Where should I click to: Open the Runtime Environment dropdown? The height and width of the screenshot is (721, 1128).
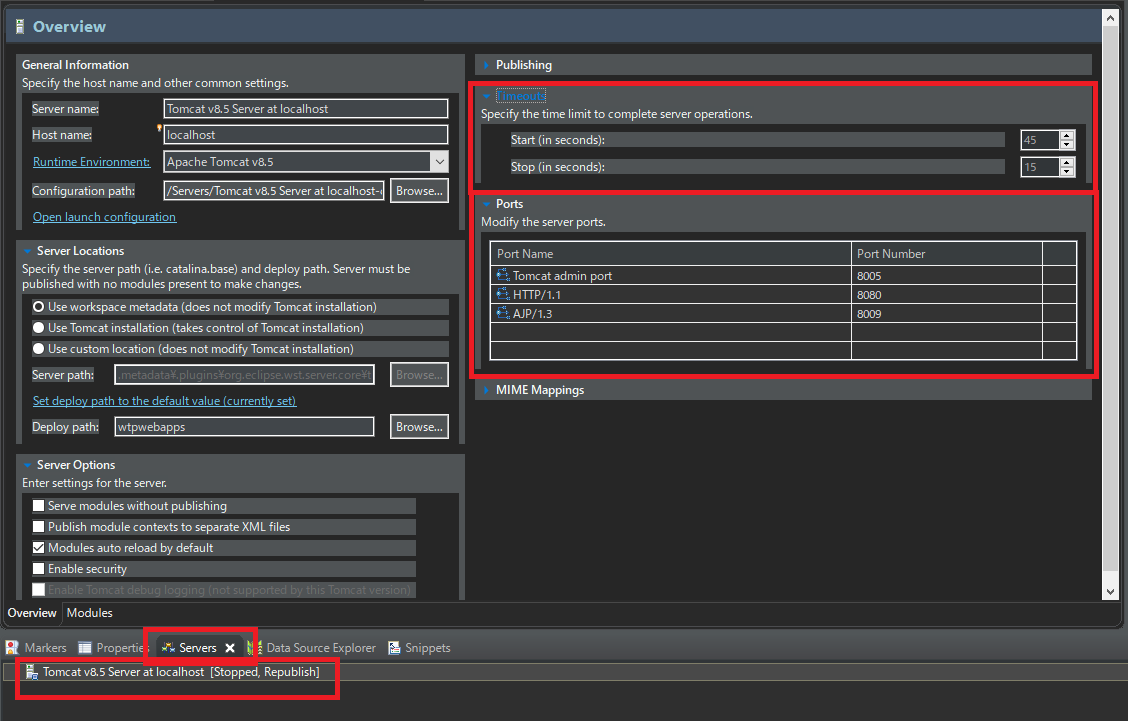coord(440,162)
